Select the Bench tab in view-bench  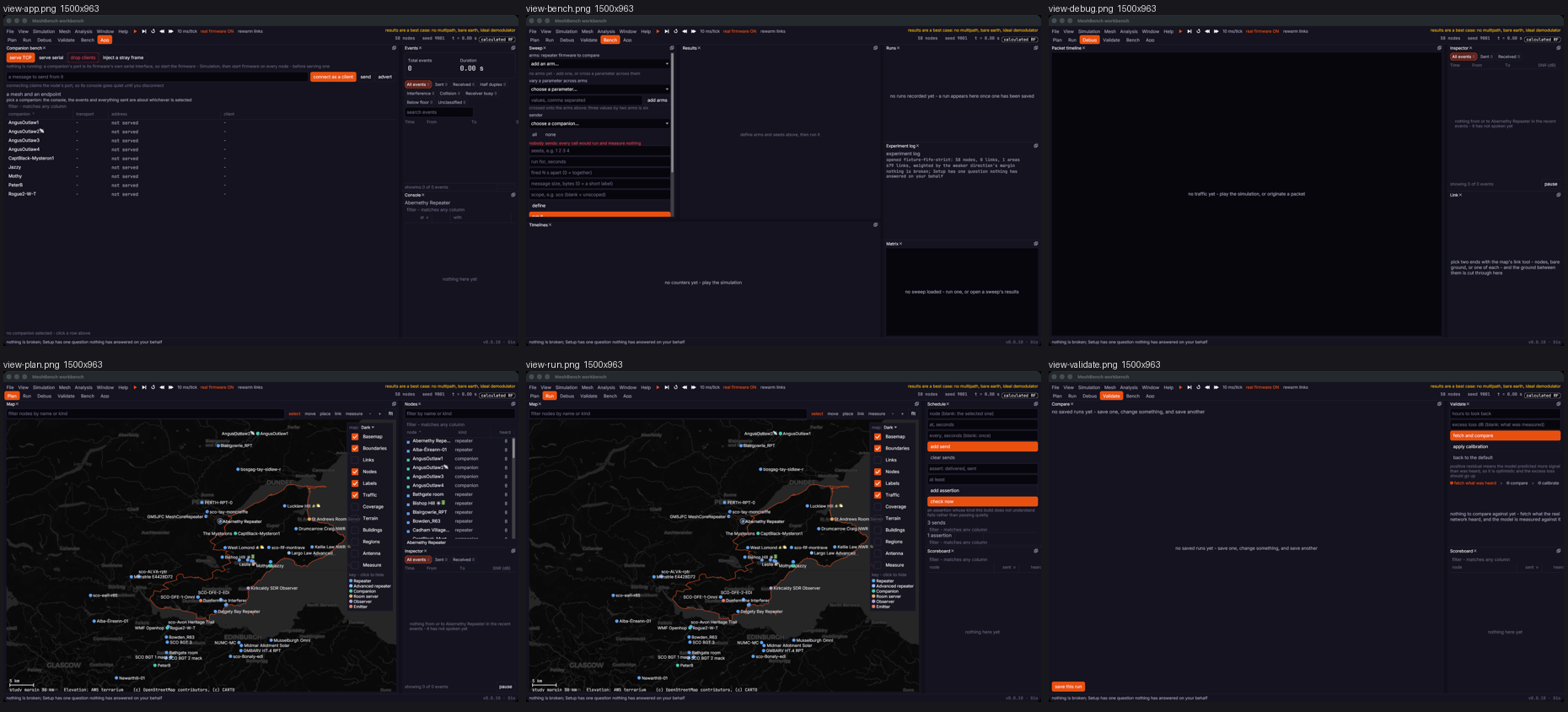click(x=610, y=40)
